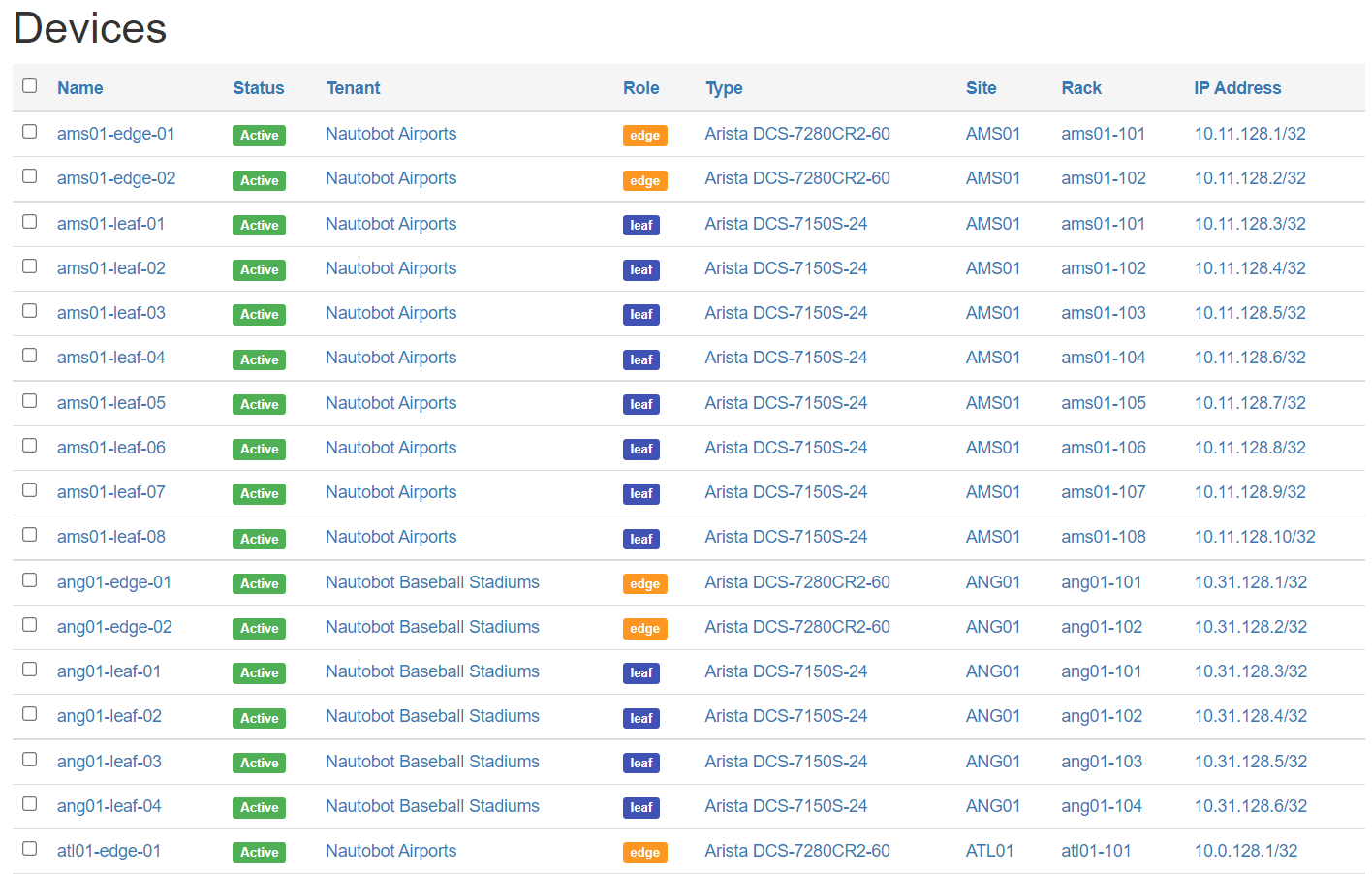Viewport: 1372px width, 874px height.
Task: Click the edge role badge on ang01-edge-01
Action: pyautogui.click(x=644, y=583)
